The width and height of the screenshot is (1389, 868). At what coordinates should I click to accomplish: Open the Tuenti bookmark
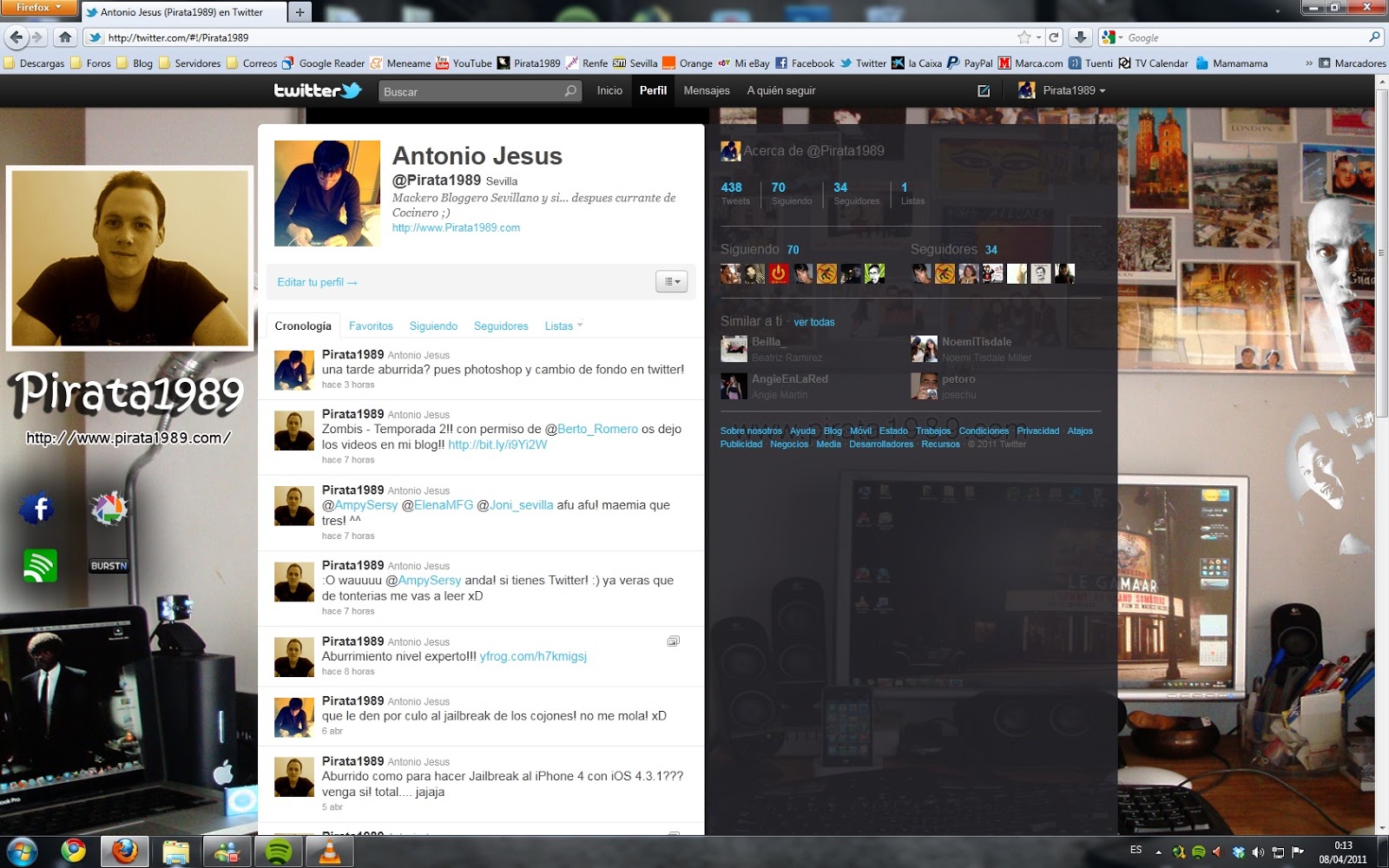1090,63
